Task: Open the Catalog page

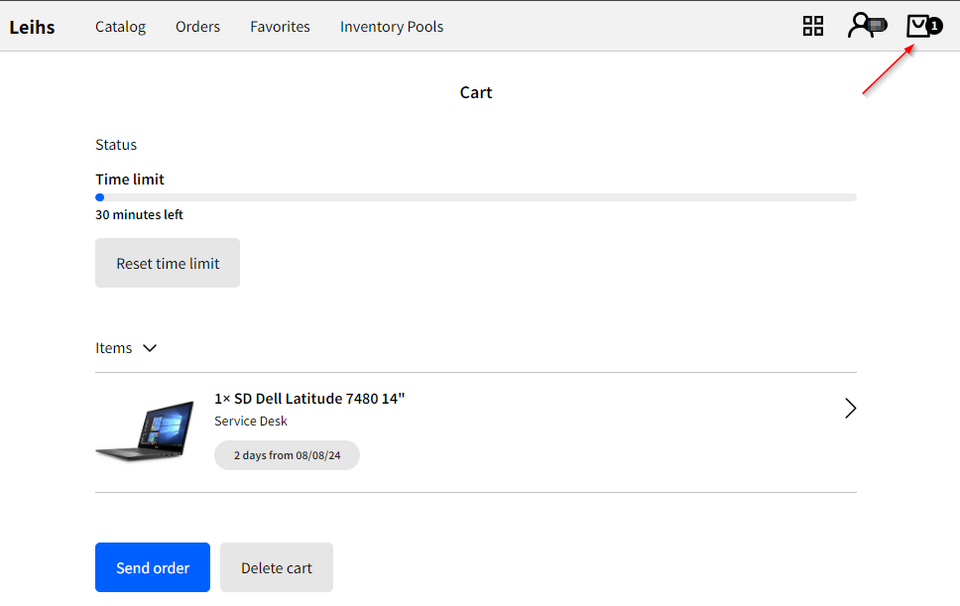Action: [x=120, y=27]
